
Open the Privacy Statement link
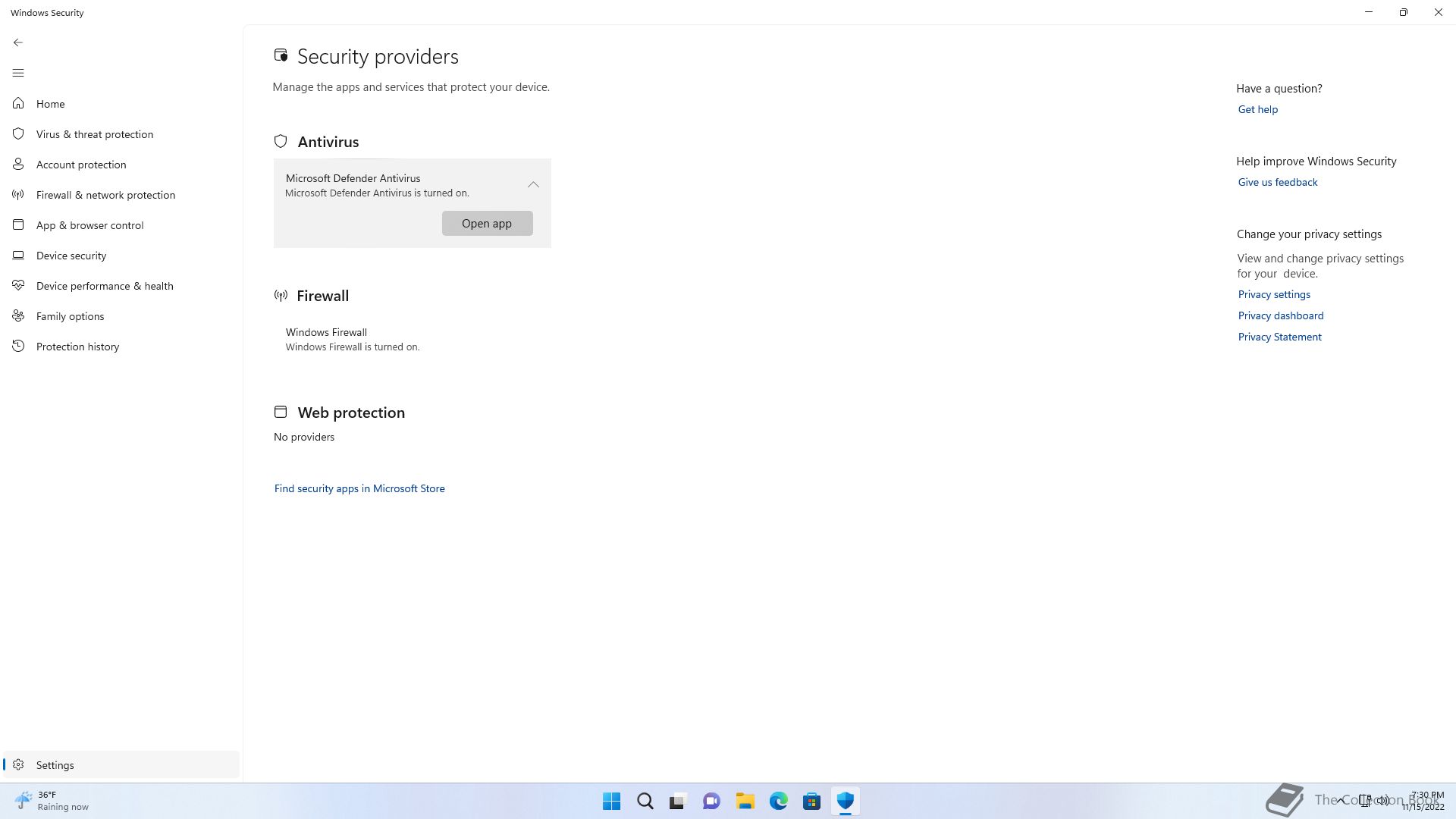[x=1279, y=337]
